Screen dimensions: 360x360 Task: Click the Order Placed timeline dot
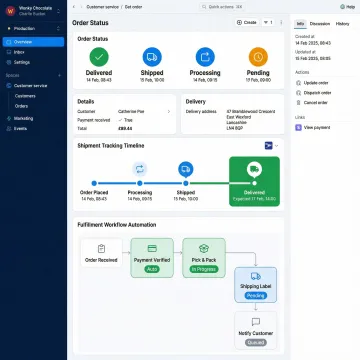[94, 183]
